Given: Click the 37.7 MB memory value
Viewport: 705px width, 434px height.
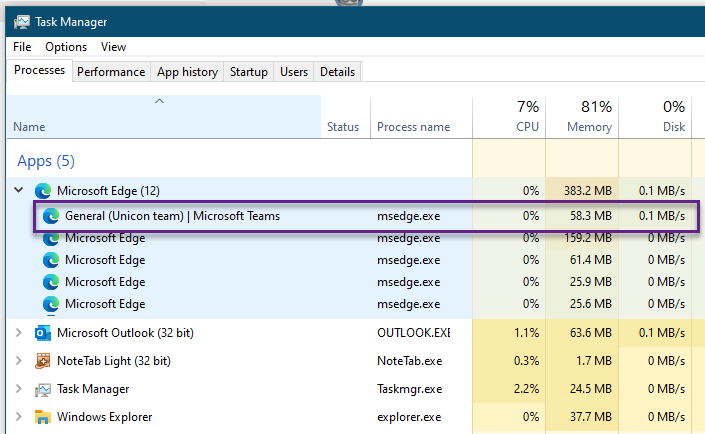Looking at the screenshot, I should [x=591, y=417].
